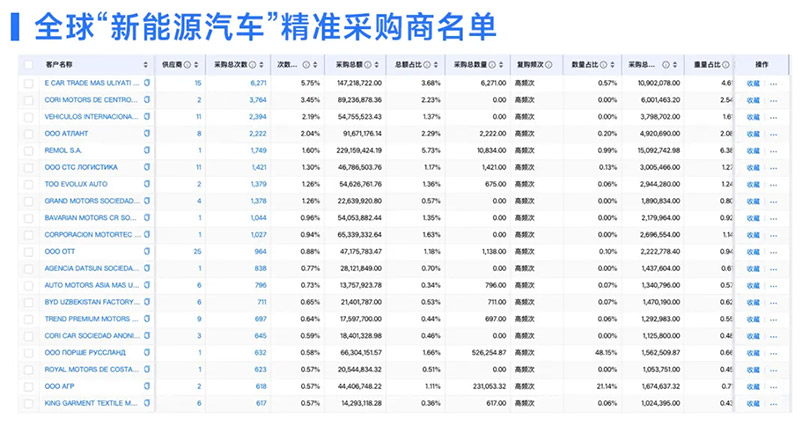
Task: Open more actions menu for first row
Action: [773, 83]
